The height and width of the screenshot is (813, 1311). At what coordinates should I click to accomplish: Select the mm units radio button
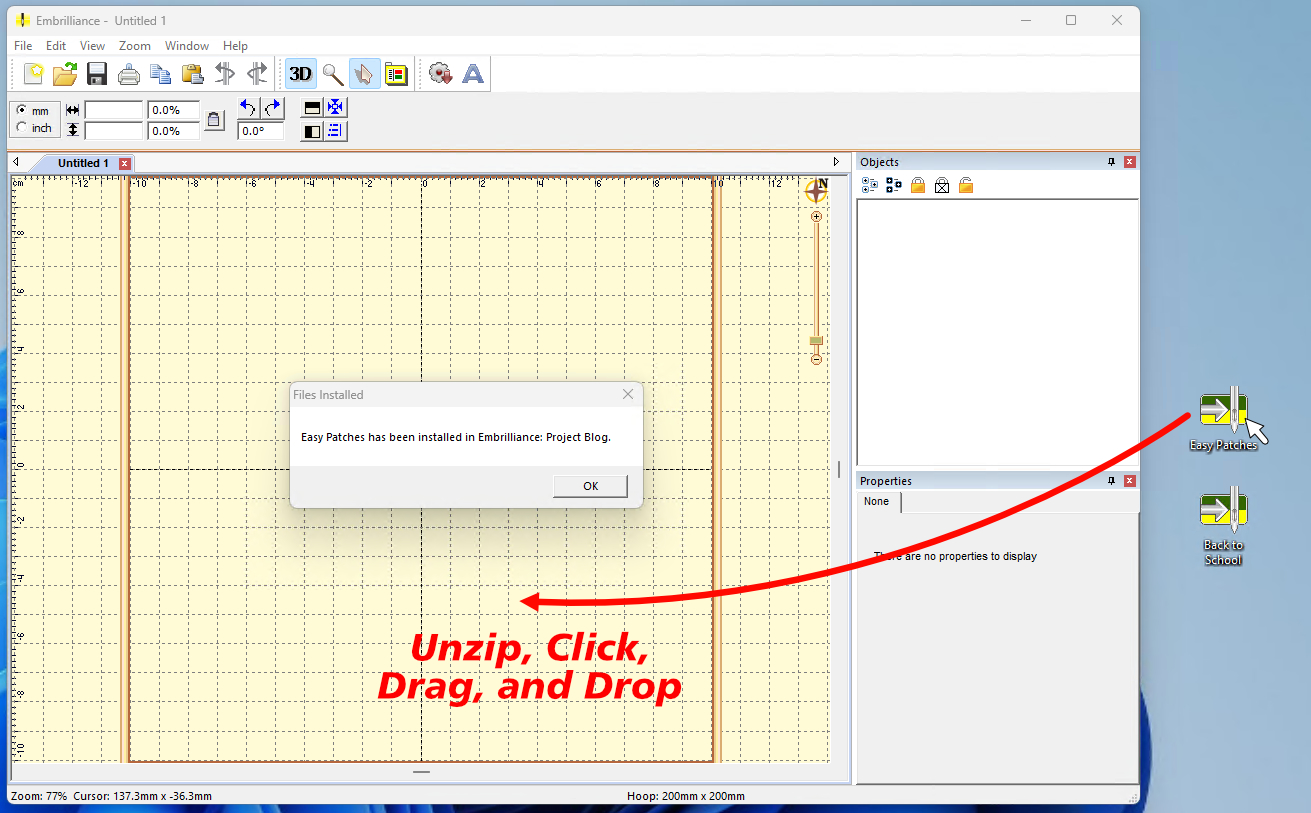pyautogui.click(x=22, y=110)
